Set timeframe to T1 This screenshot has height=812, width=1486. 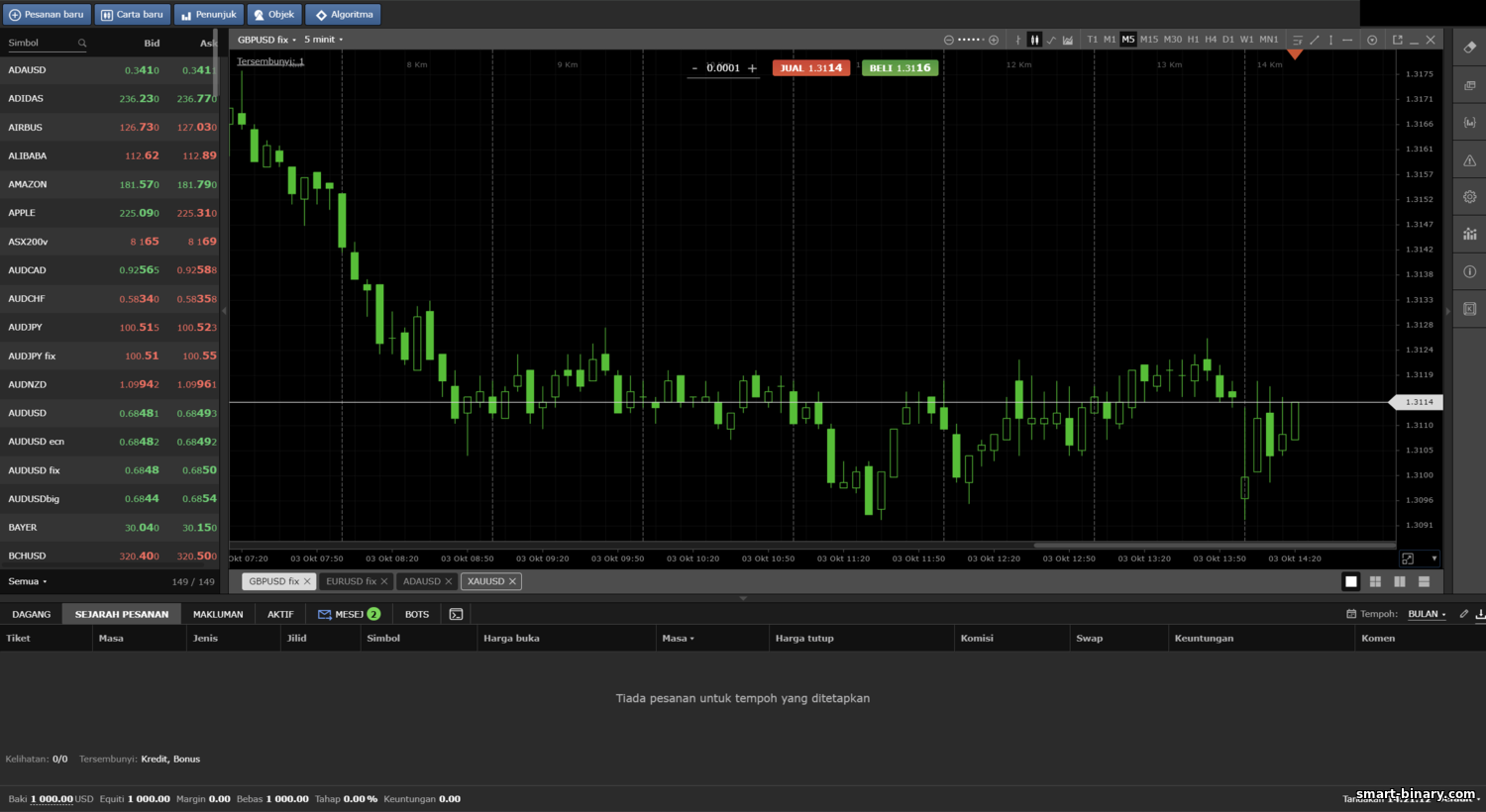point(1092,40)
